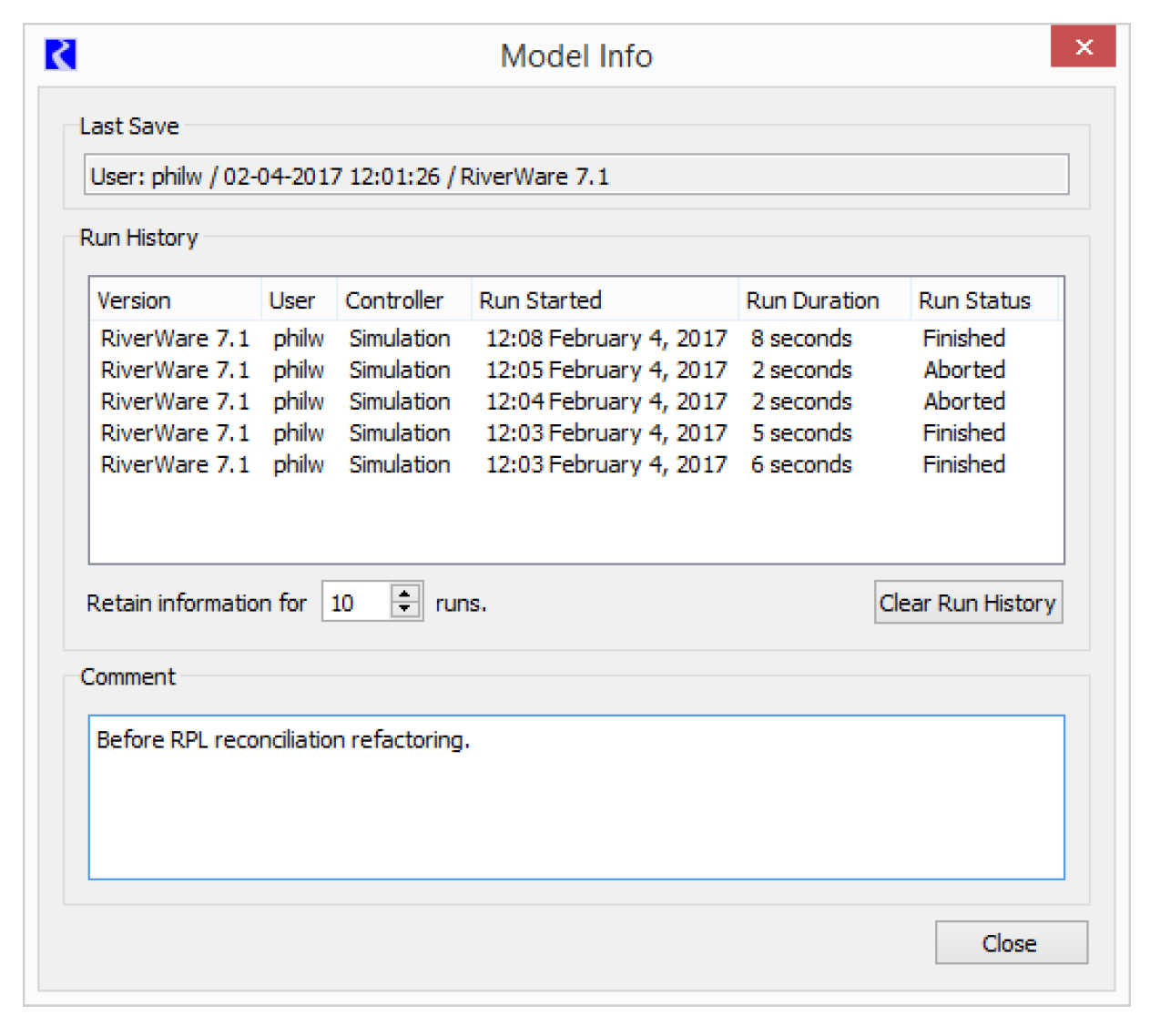The image size is (1150, 1036).
Task: Click the Finished status in the 6 seconds row
Action: click(x=964, y=464)
